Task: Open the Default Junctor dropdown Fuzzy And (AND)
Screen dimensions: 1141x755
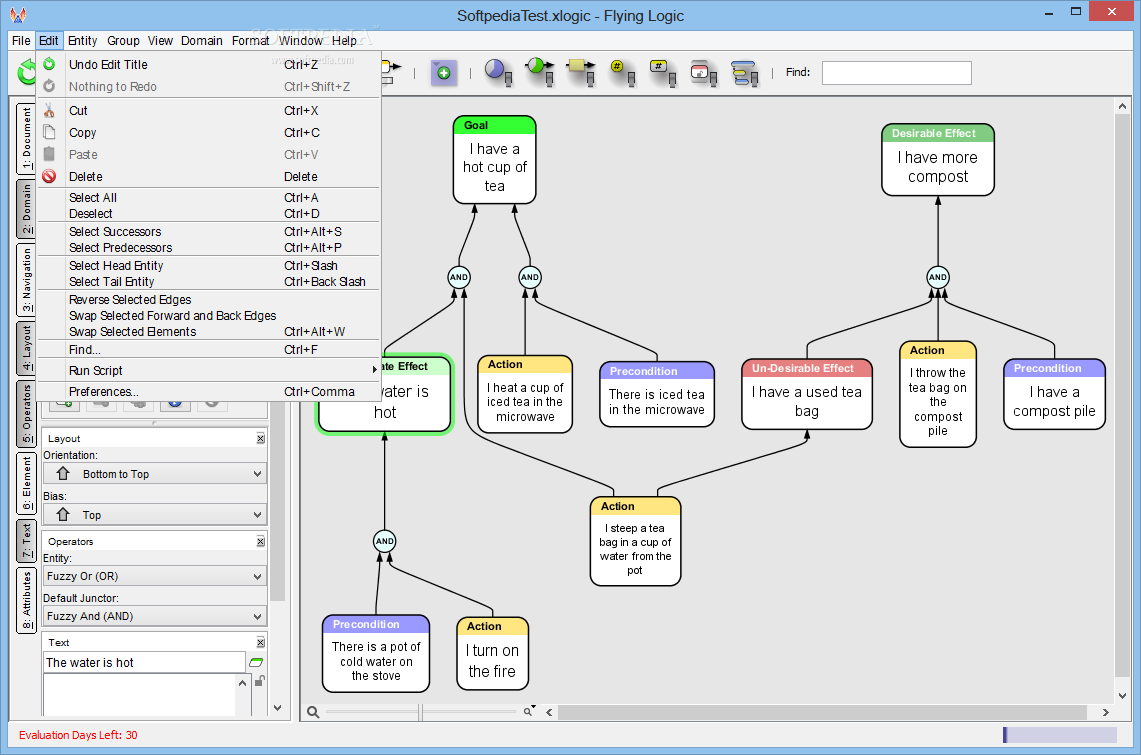Action: point(155,616)
